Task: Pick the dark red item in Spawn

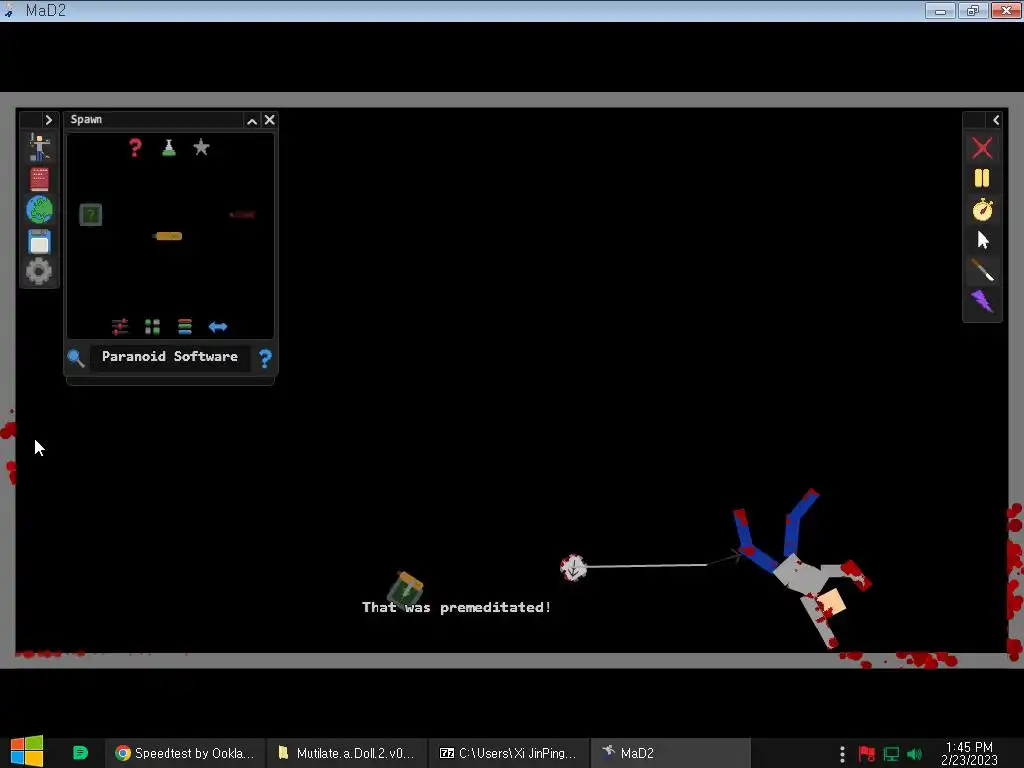Action: click(242, 214)
